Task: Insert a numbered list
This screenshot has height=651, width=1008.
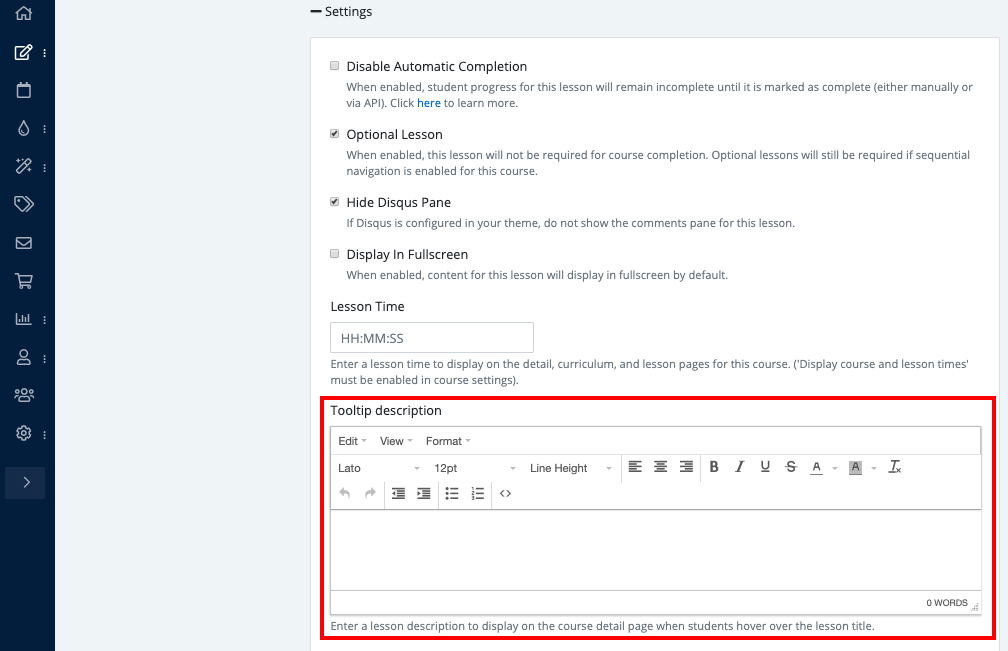Action: click(478, 493)
